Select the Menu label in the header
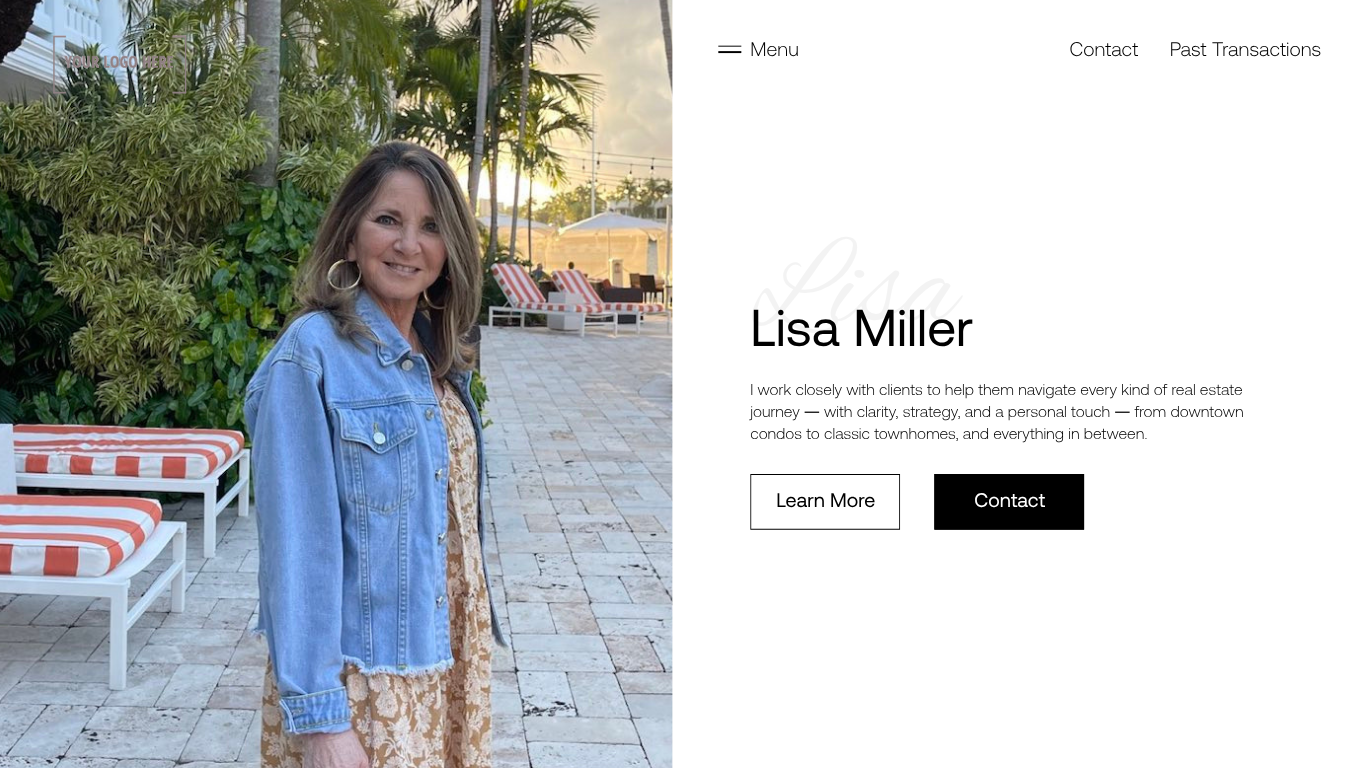1366x768 pixels. pyautogui.click(x=774, y=49)
